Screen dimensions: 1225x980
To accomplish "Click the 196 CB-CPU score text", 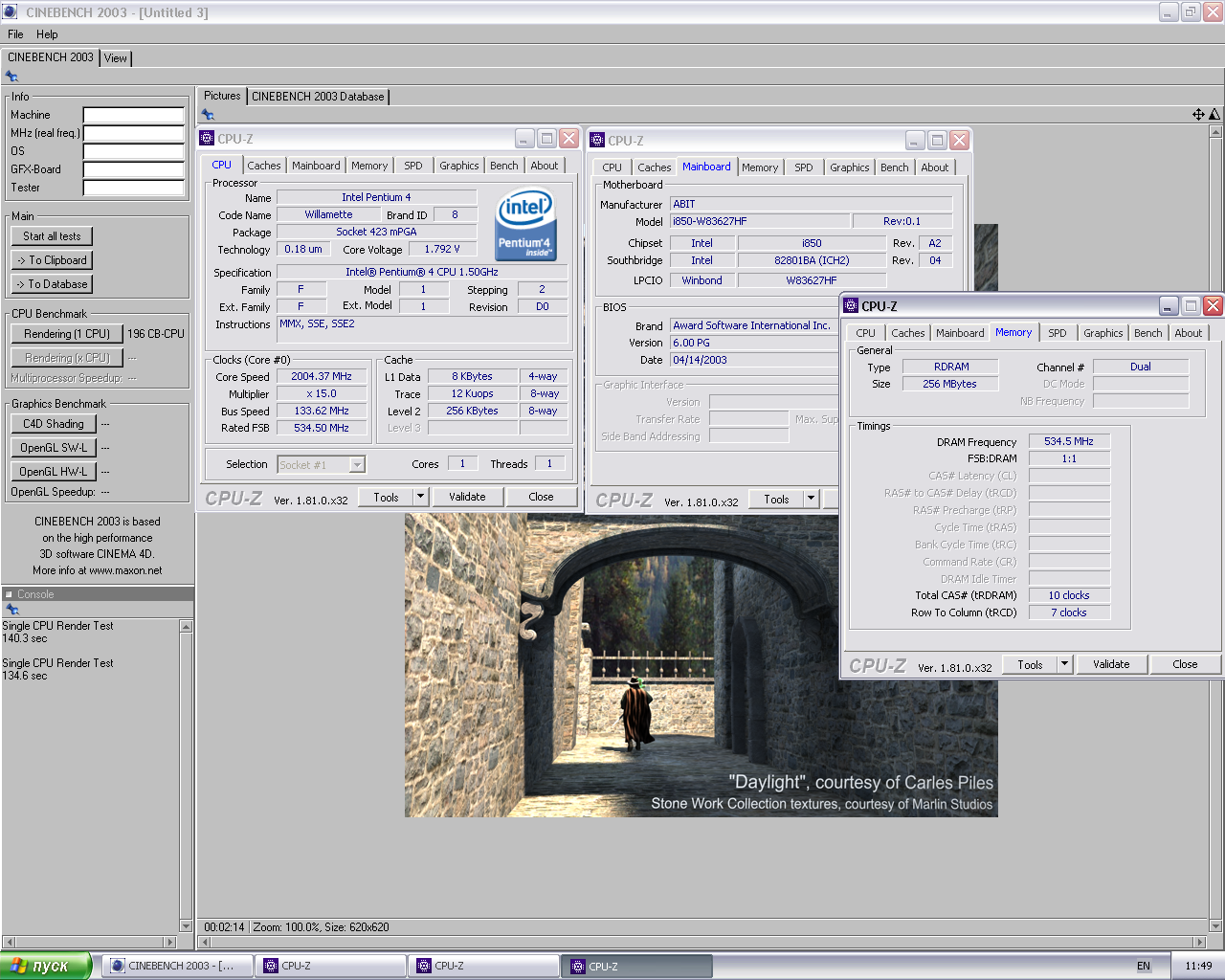I will (x=156, y=334).
